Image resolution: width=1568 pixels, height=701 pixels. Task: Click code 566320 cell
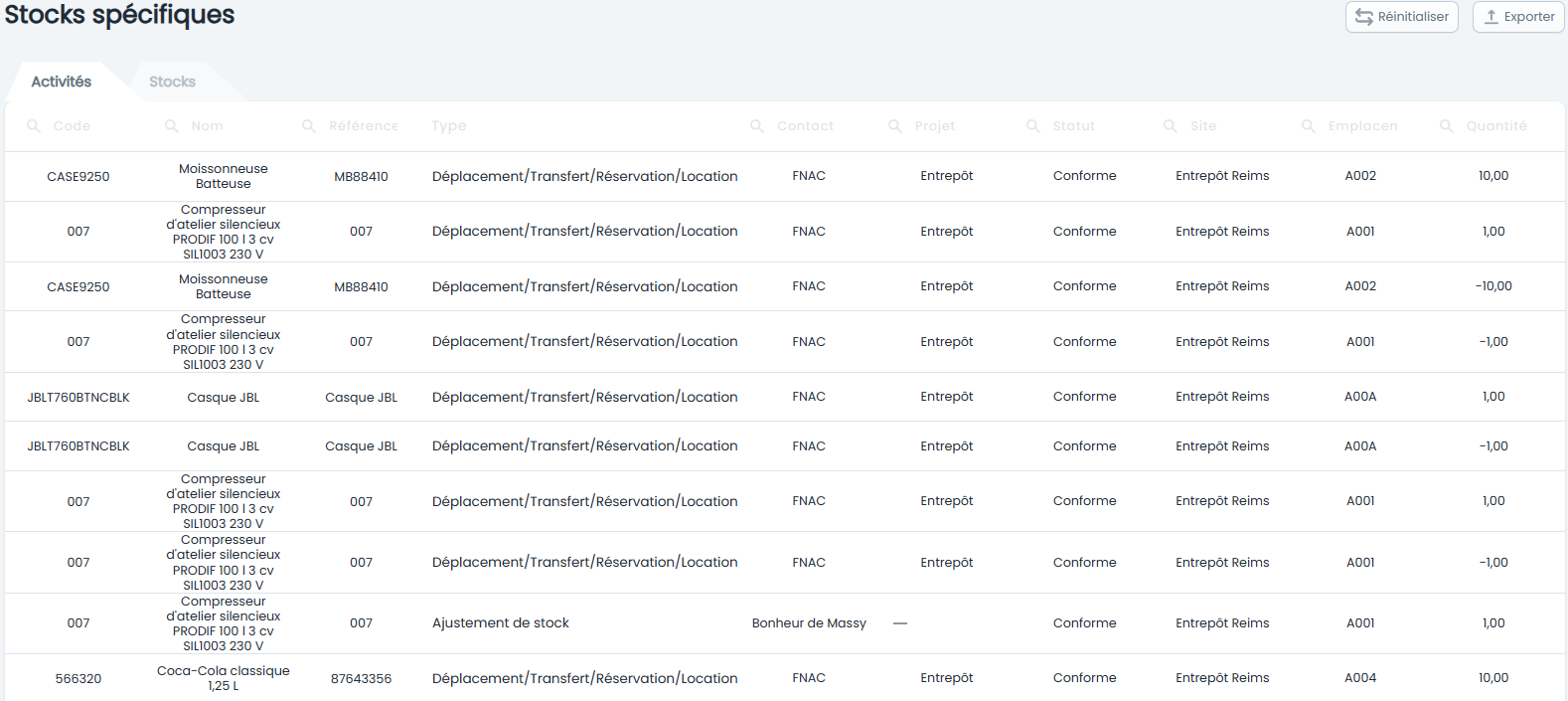tap(78, 679)
